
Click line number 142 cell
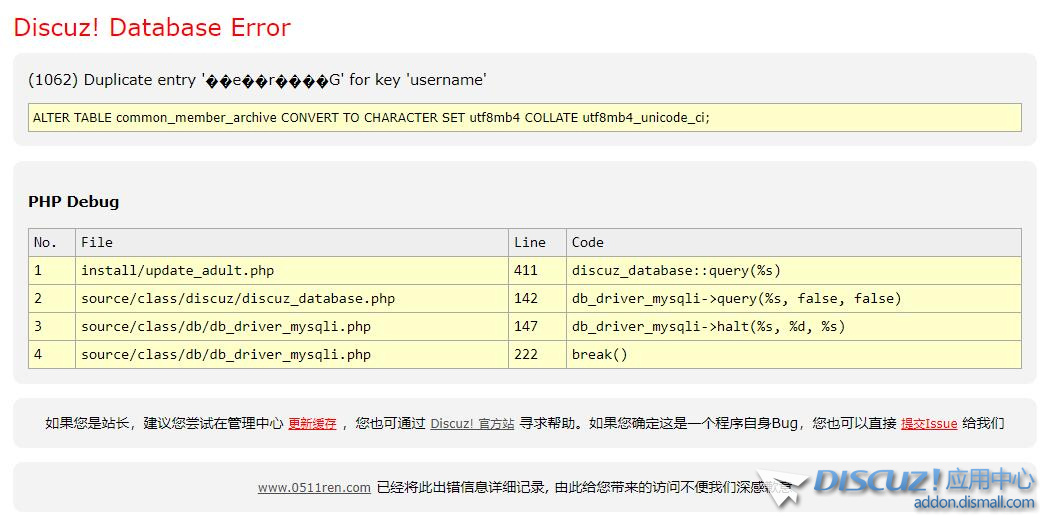coord(537,298)
